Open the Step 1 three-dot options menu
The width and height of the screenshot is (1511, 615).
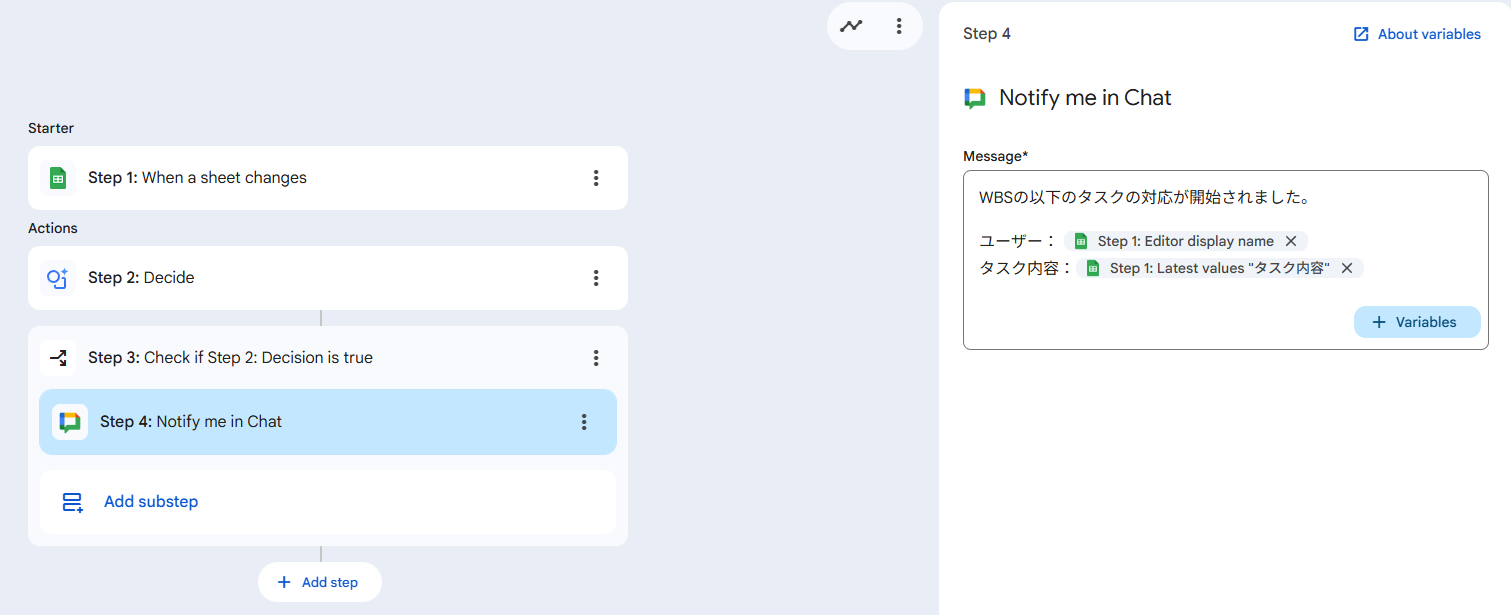(x=596, y=178)
